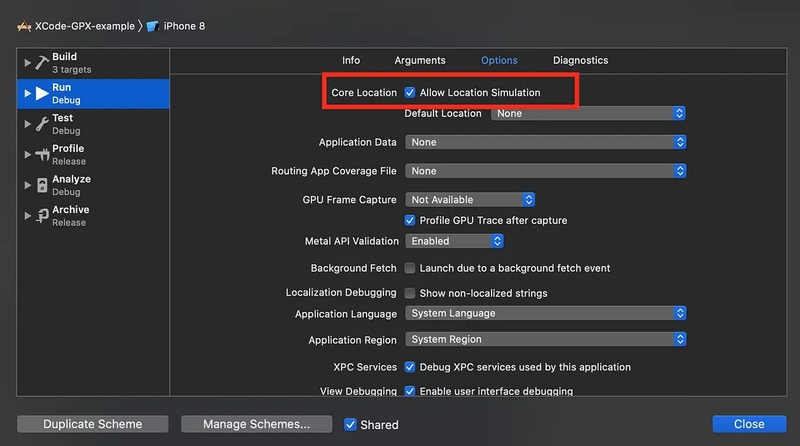800x446 pixels.
Task: Open the Application Data dropdown
Action: pyautogui.click(x=545, y=142)
